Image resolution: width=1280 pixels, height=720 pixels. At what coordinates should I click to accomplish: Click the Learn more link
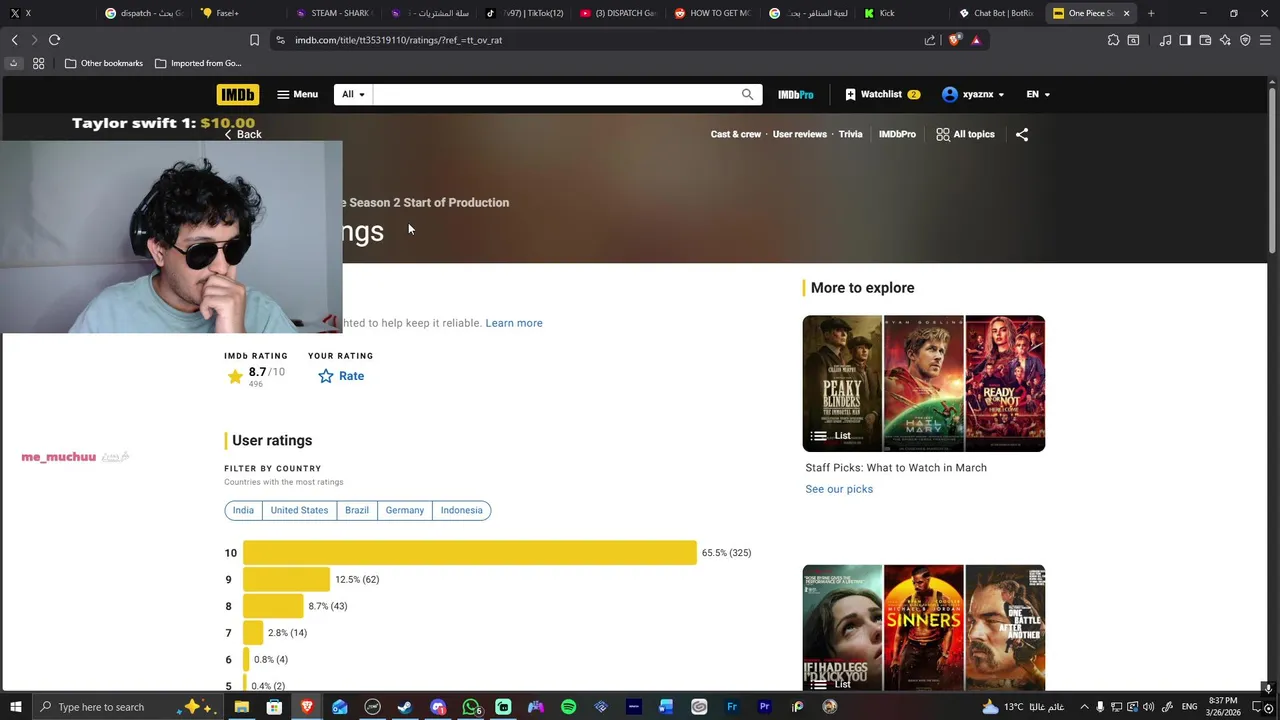514,323
